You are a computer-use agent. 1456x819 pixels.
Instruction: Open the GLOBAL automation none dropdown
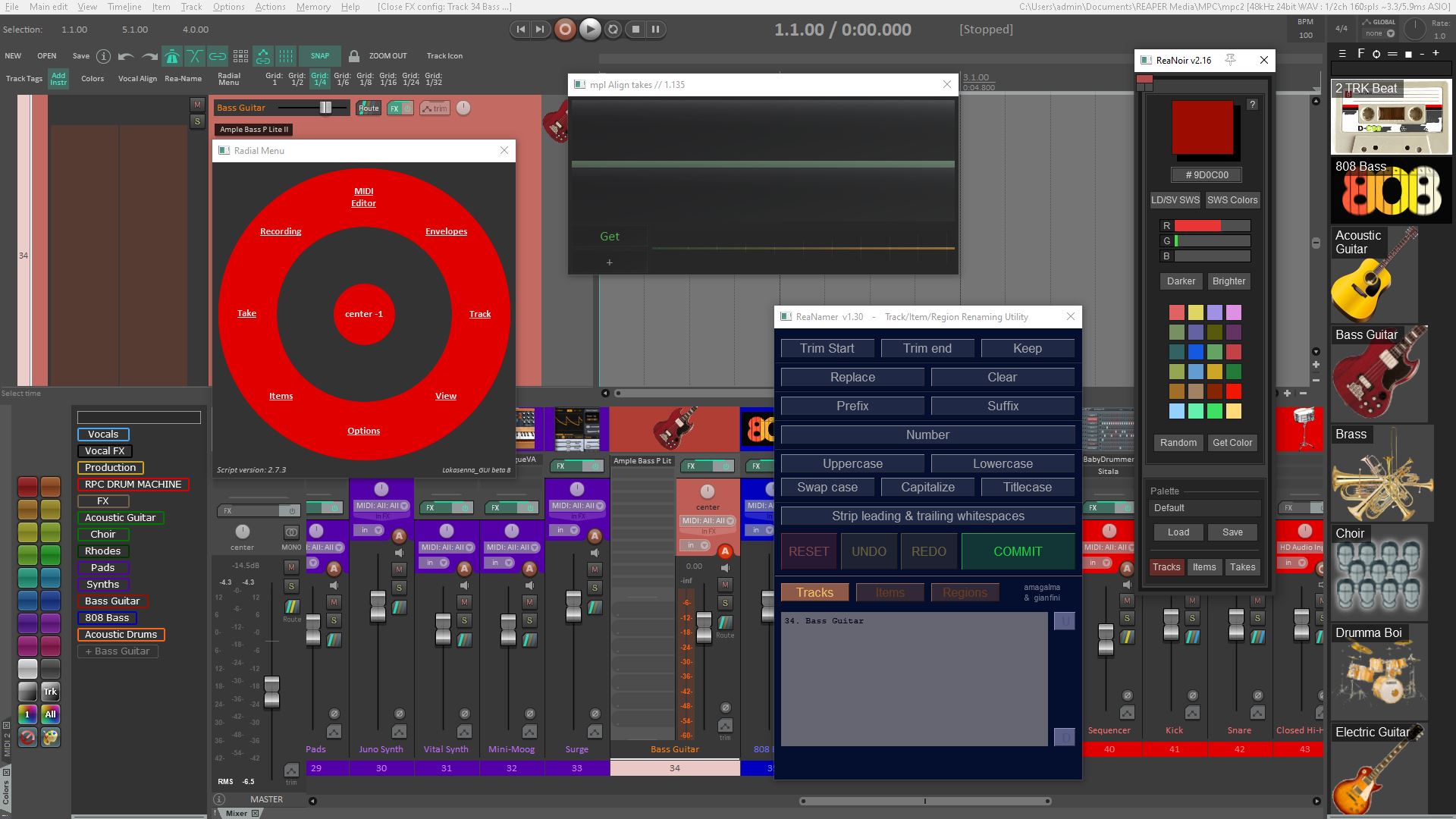tap(1380, 33)
